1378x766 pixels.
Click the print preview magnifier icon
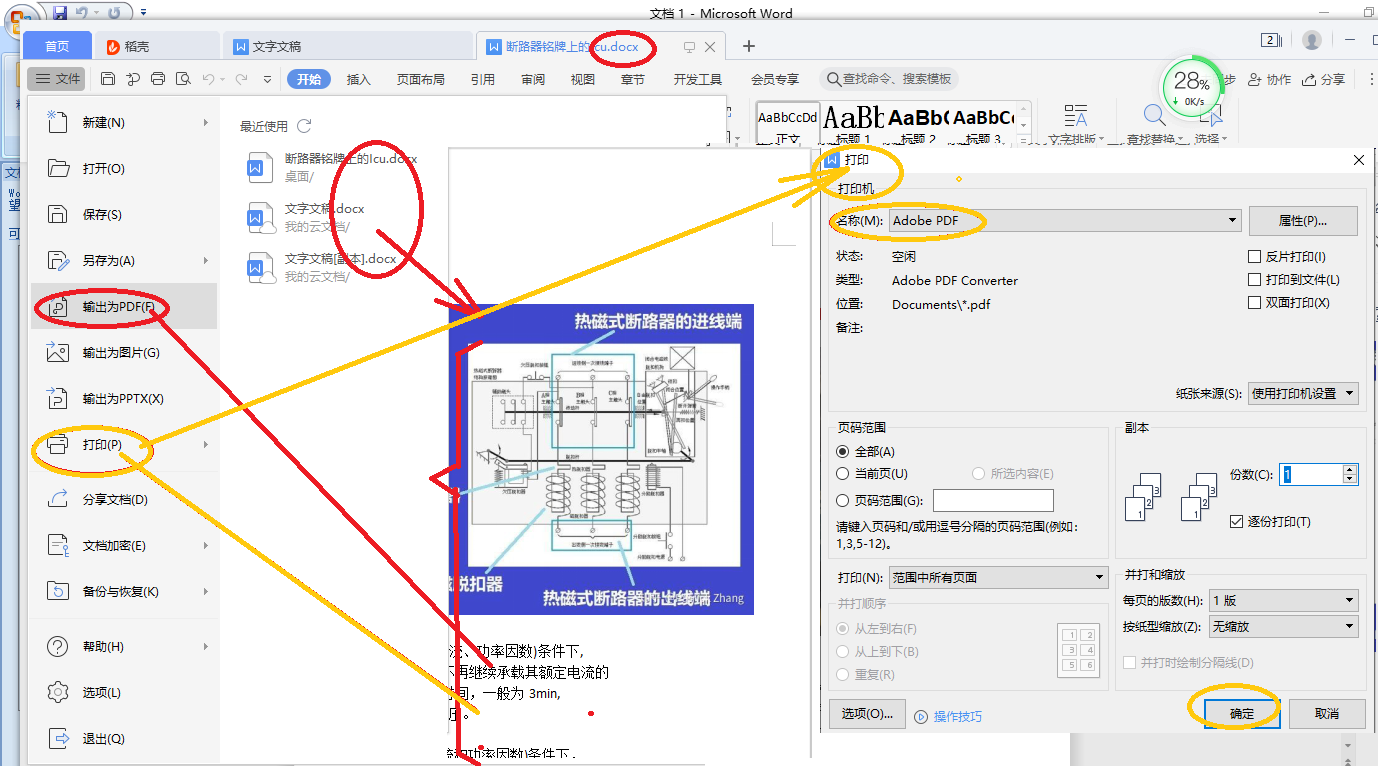[x=183, y=79]
